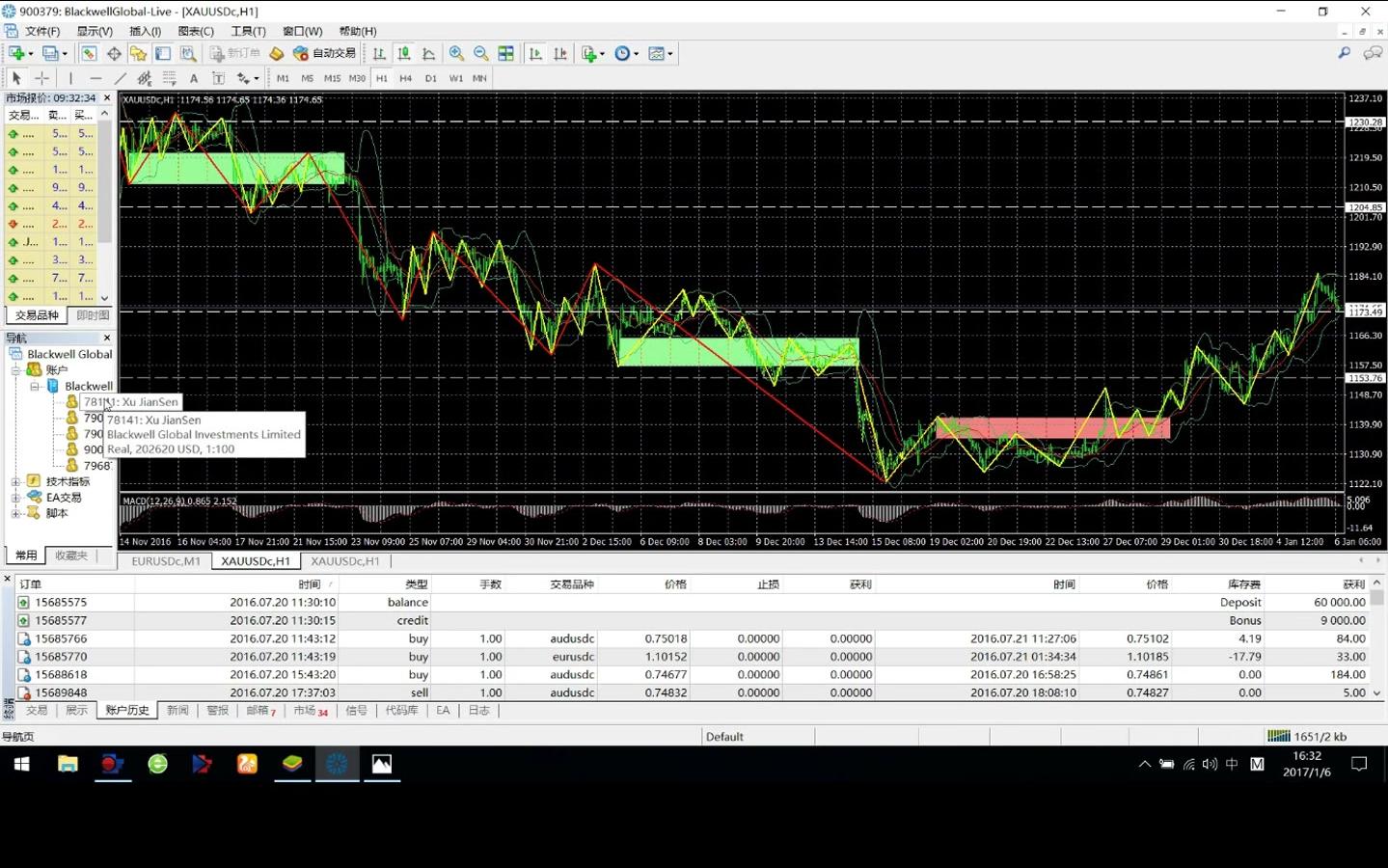Click the Zoom Out magnifier icon
The height and width of the screenshot is (868, 1388).
480,54
